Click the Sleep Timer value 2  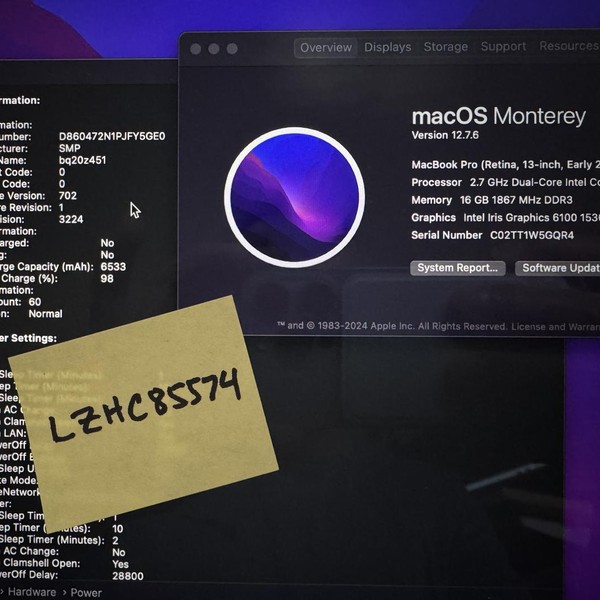click(115, 541)
